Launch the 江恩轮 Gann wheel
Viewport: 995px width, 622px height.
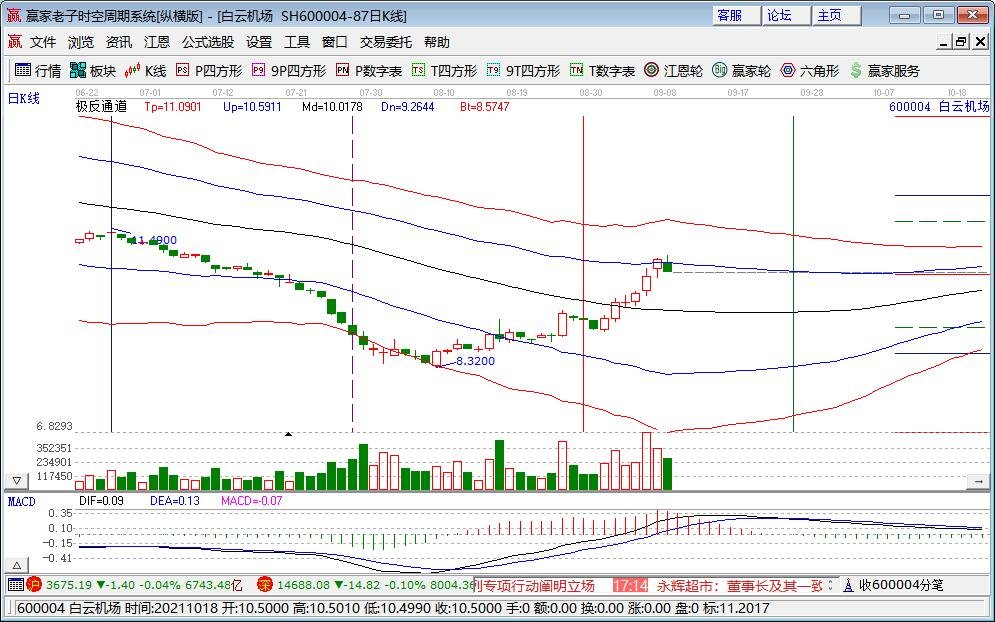(x=673, y=70)
